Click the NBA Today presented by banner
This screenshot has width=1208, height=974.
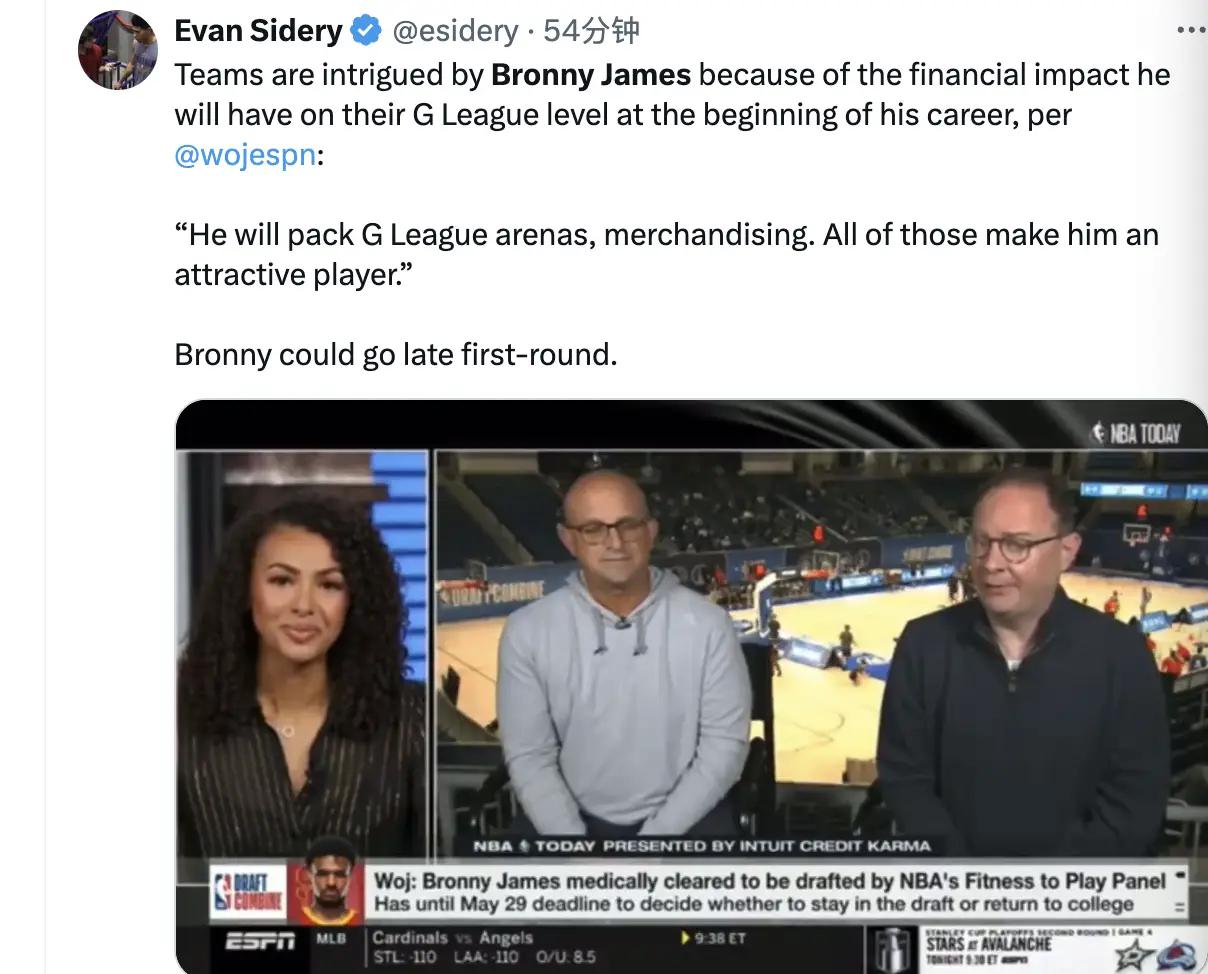(701, 846)
